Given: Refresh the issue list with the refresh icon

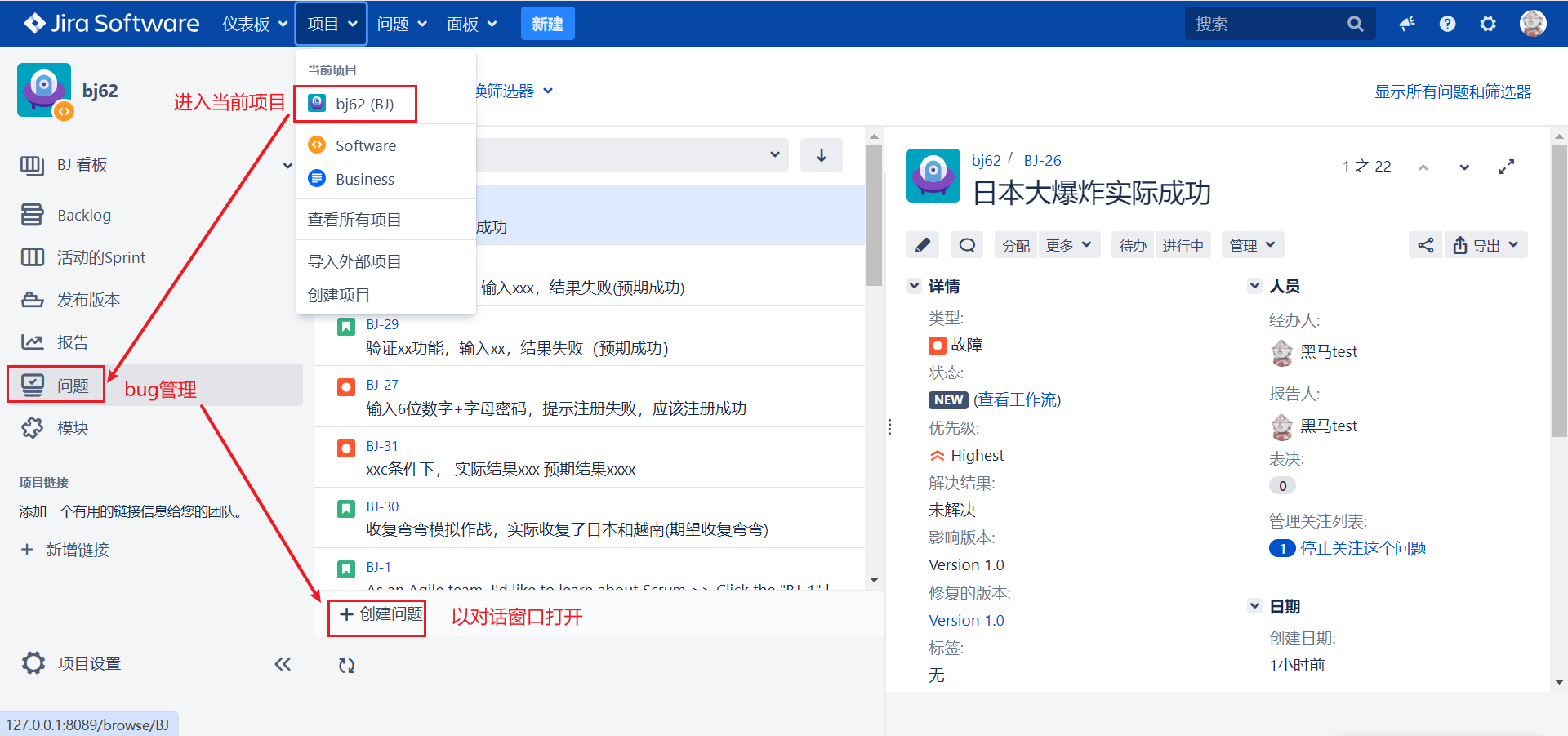Looking at the screenshot, I should click(346, 665).
